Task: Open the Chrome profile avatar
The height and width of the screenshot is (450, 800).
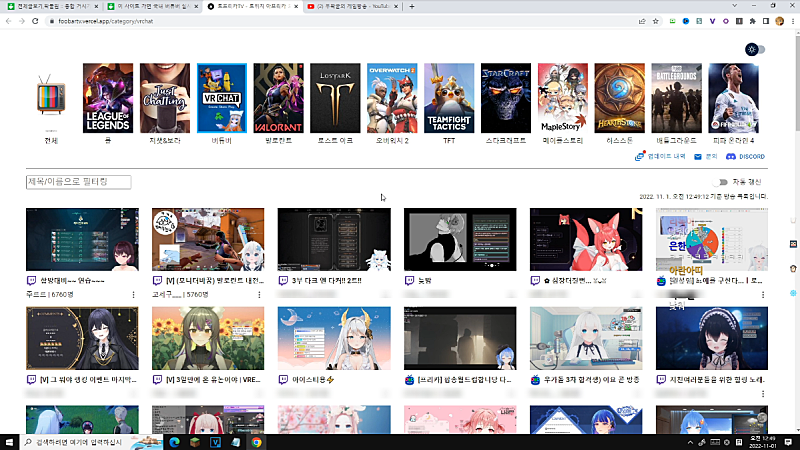Action: pos(779,21)
